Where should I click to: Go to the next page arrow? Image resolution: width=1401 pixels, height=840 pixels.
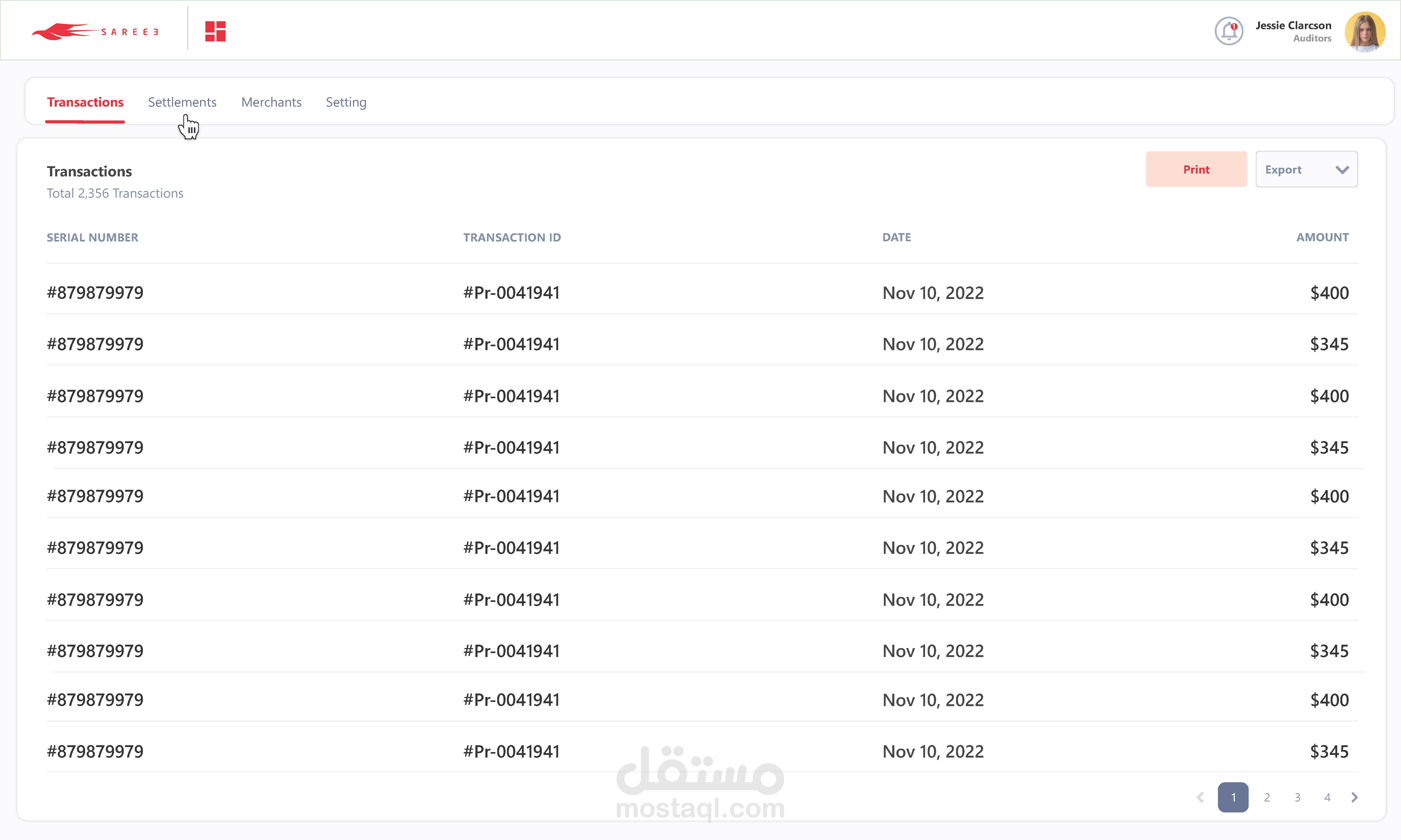(x=1354, y=797)
